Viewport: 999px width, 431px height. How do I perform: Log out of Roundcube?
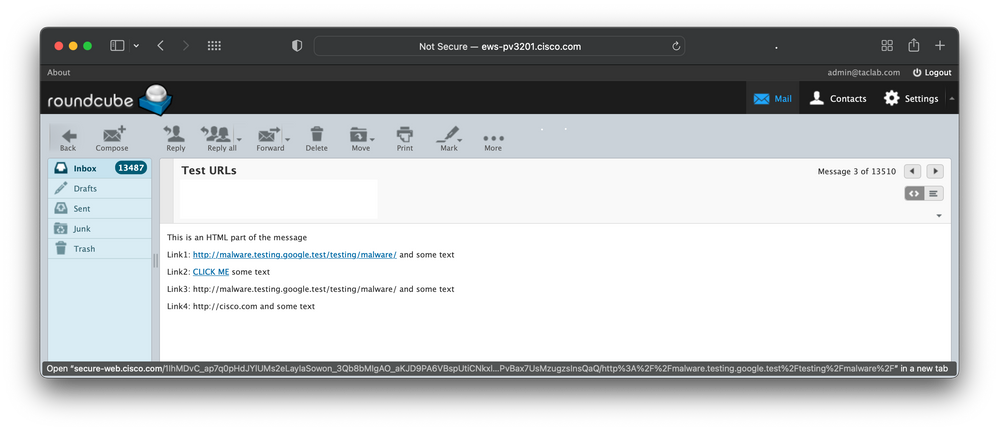pyautogui.click(x=932, y=73)
